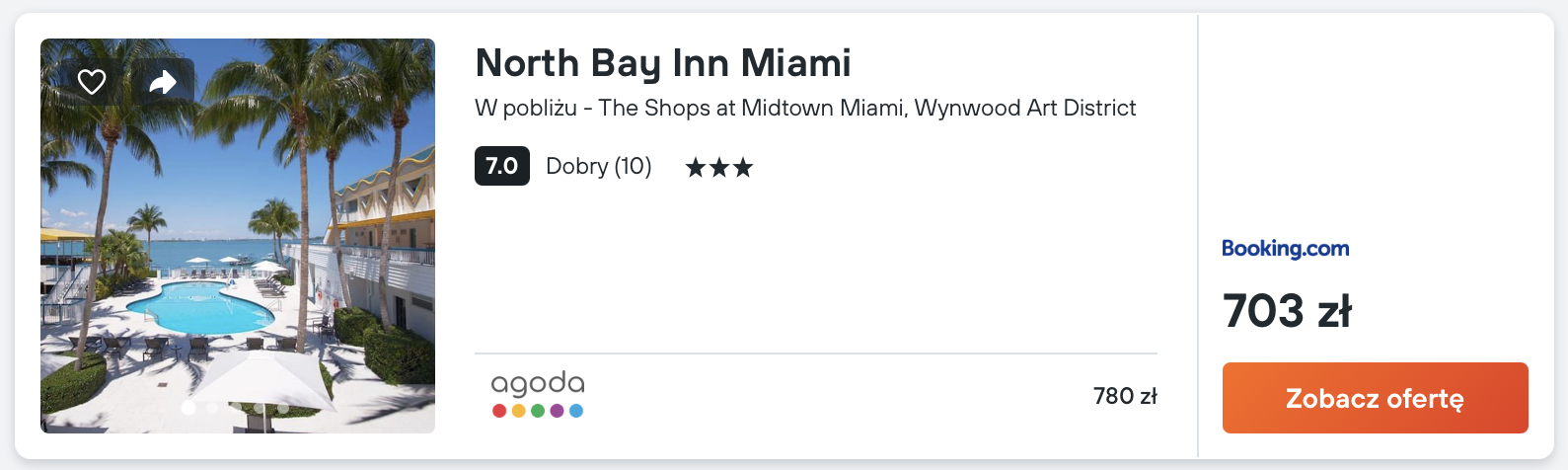Show the third carousel photo dot
The image size is (1568, 470).
click(x=236, y=407)
